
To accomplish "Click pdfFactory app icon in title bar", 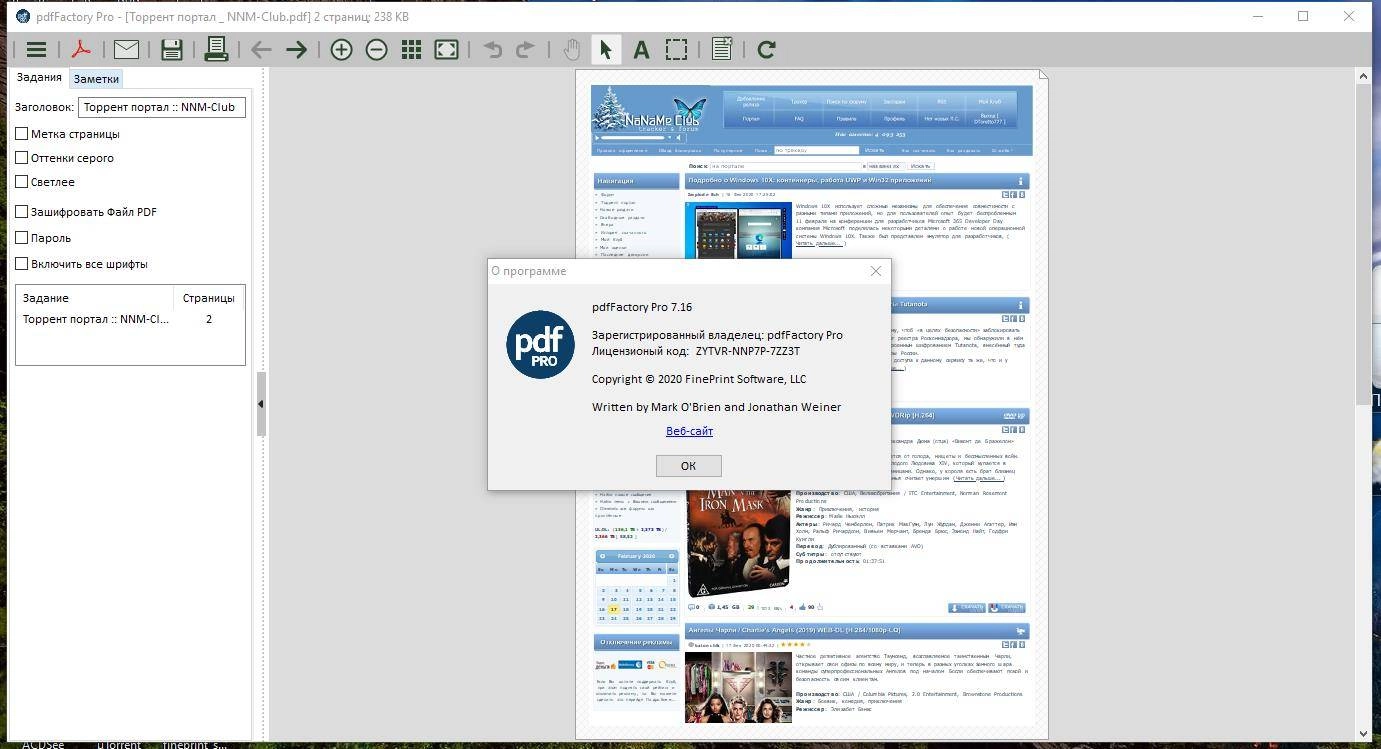I will (x=23, y=16).
